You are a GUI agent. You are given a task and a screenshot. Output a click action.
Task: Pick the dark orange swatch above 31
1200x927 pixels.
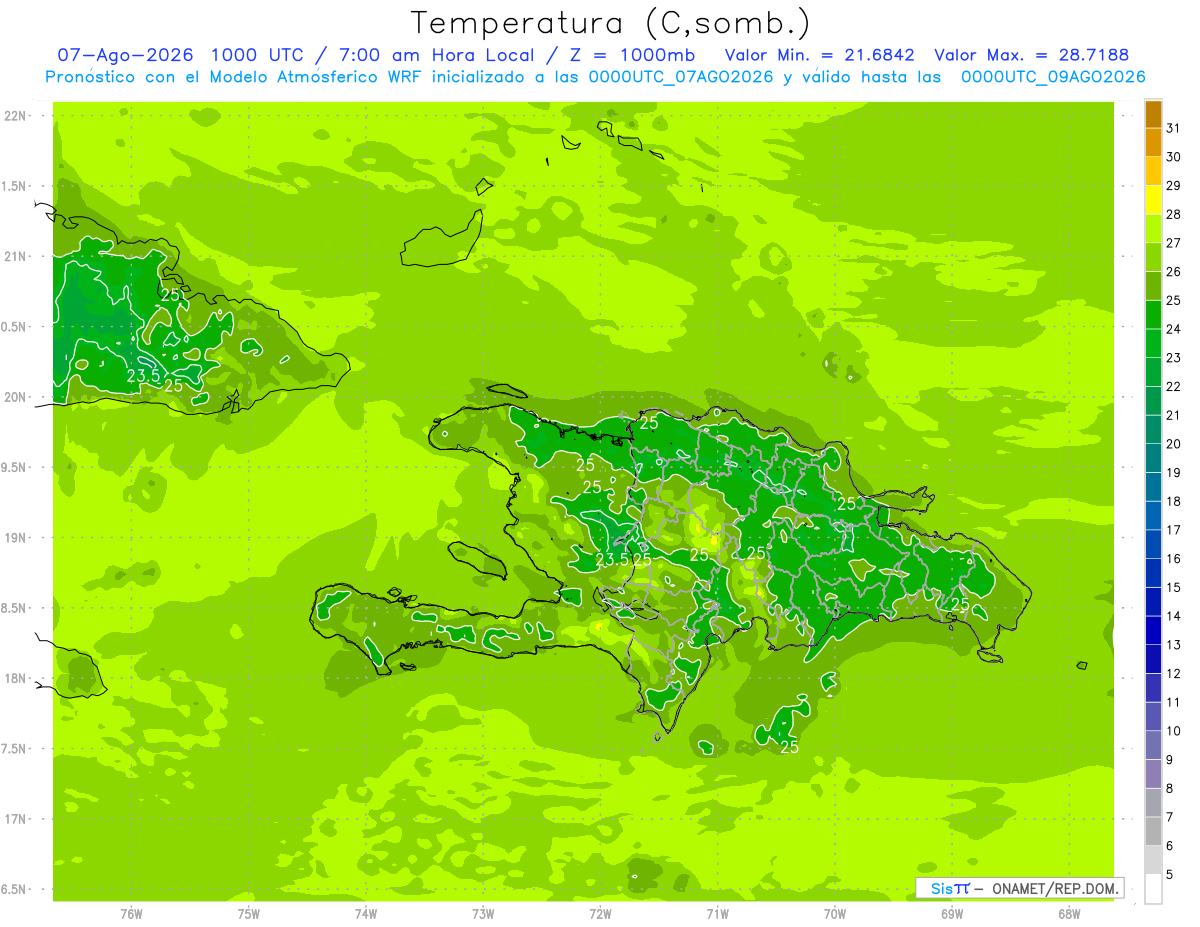pyautogui.click(x=1153, y=114)
